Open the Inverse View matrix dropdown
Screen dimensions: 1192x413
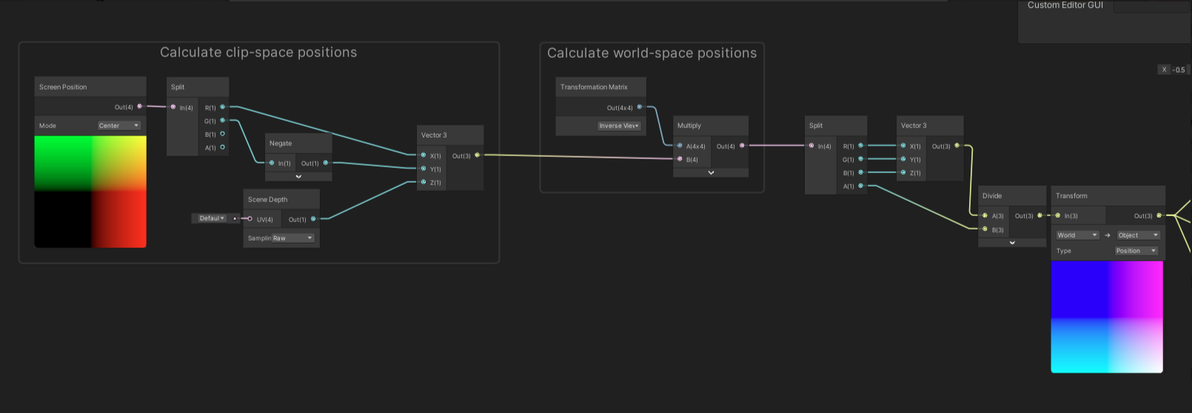click(x=619, y=125)
